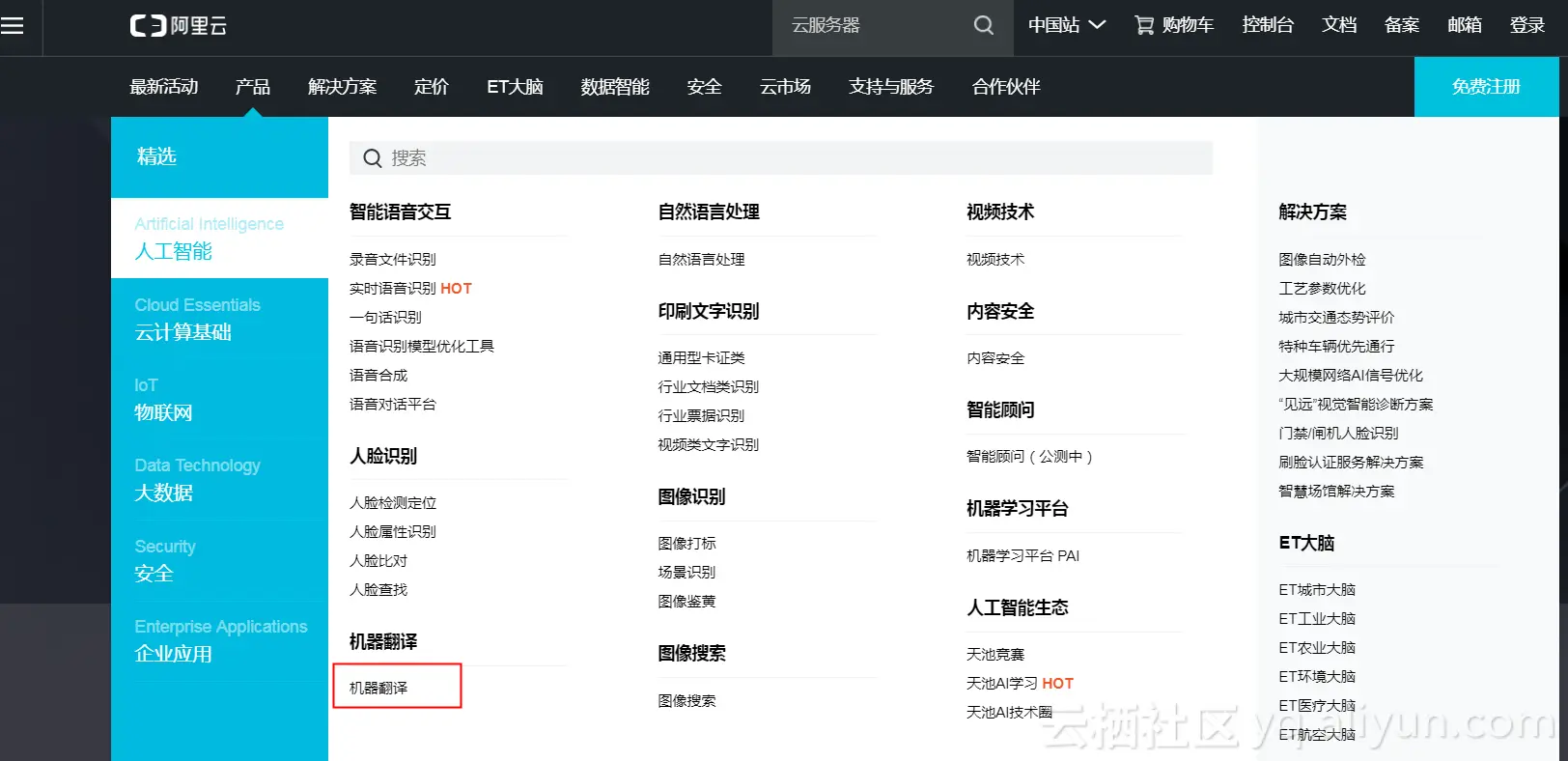This screenshot has height=761, width=1568.
Task: Open 数据智能 menu
Action: tap(615, 87)
